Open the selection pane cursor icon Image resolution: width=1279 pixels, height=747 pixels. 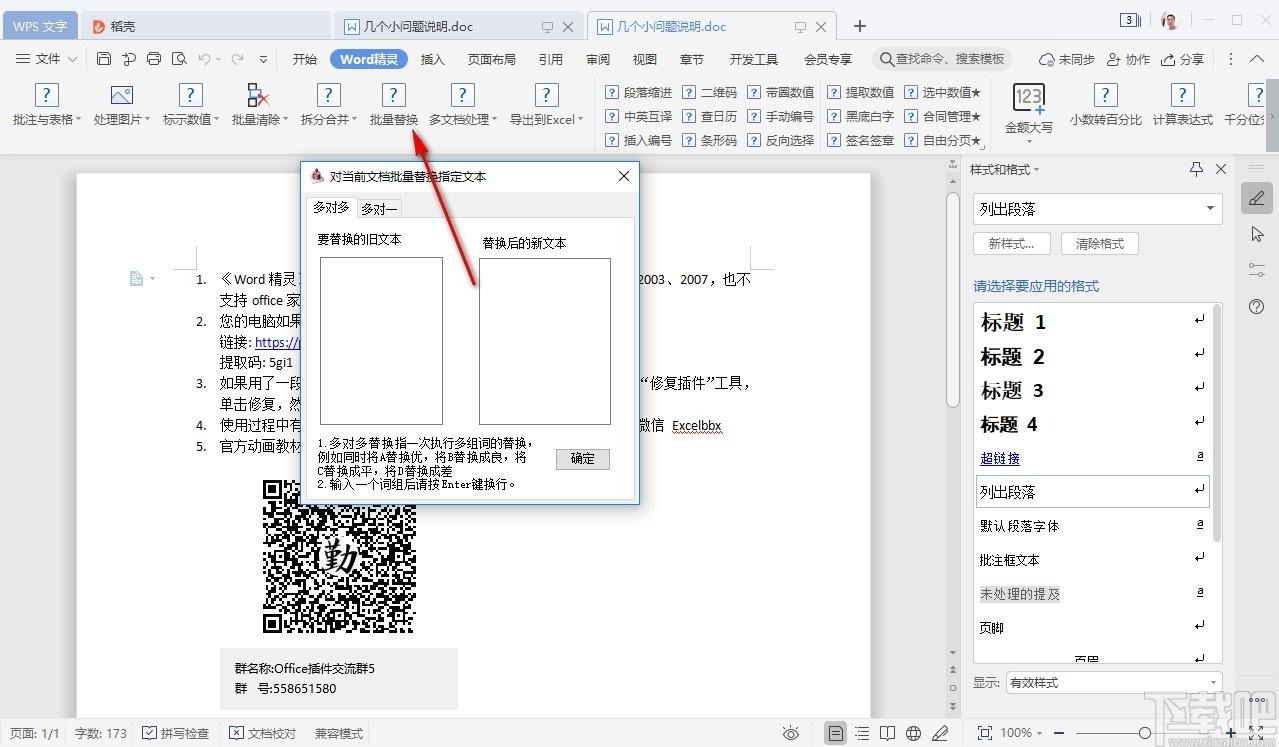coord(1257,234)
